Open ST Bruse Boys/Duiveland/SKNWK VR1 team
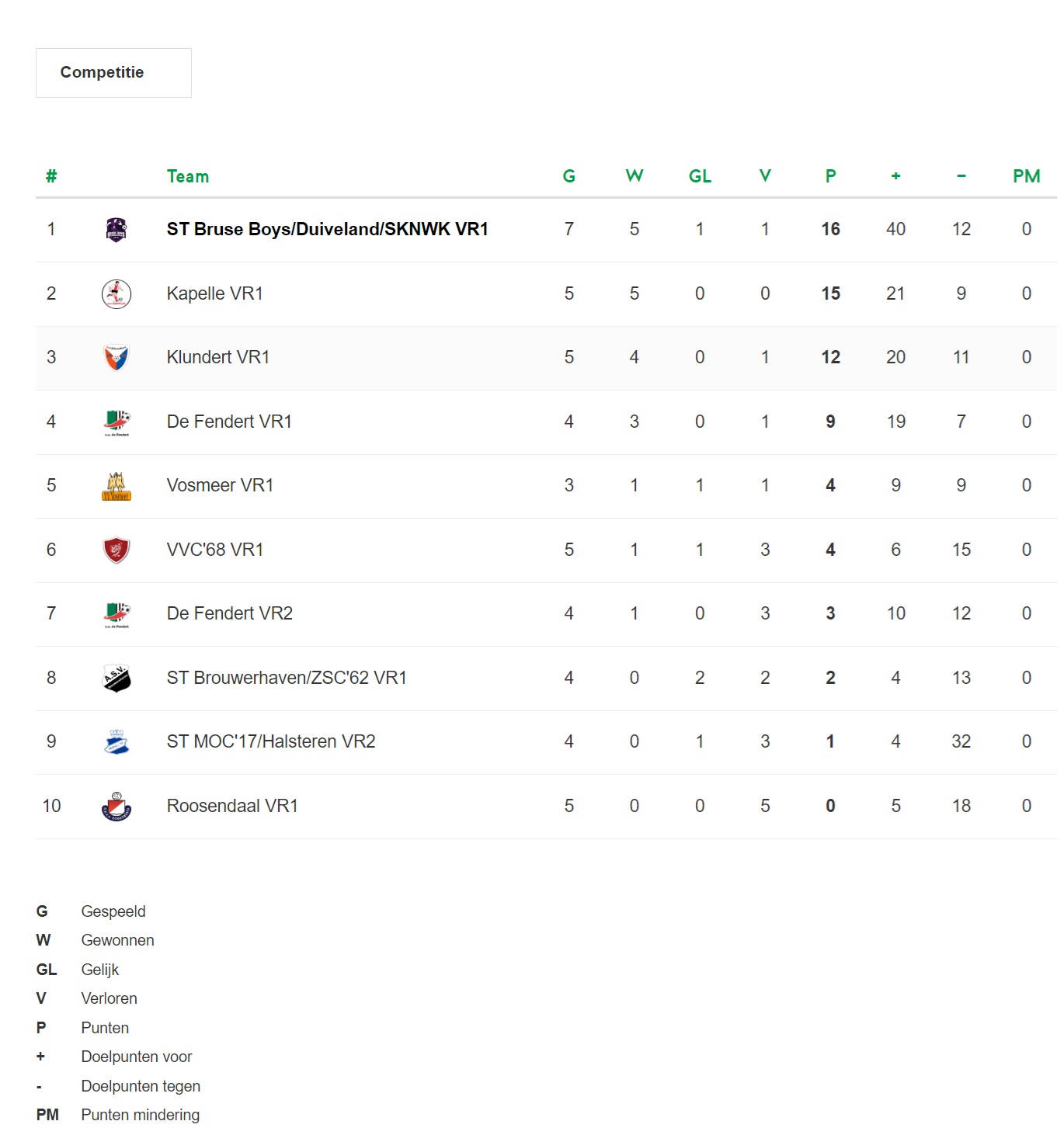 [x=327, y=229]
